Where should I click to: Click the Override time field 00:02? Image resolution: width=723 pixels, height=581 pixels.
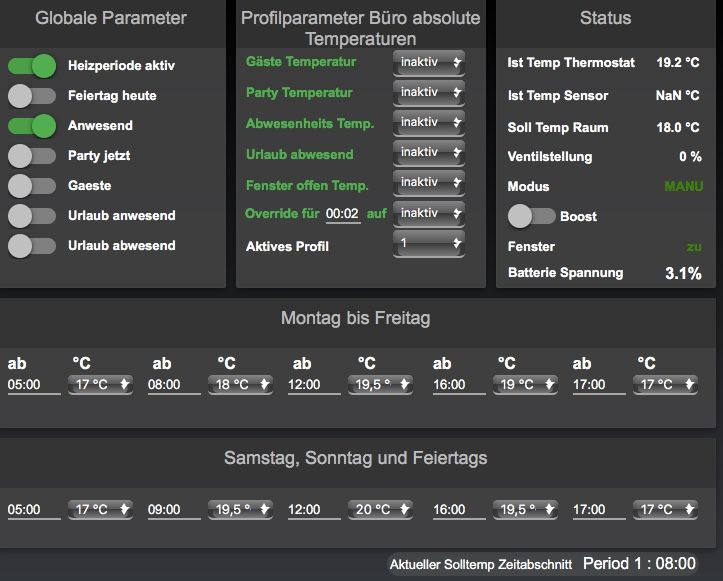tap(342, 214)
